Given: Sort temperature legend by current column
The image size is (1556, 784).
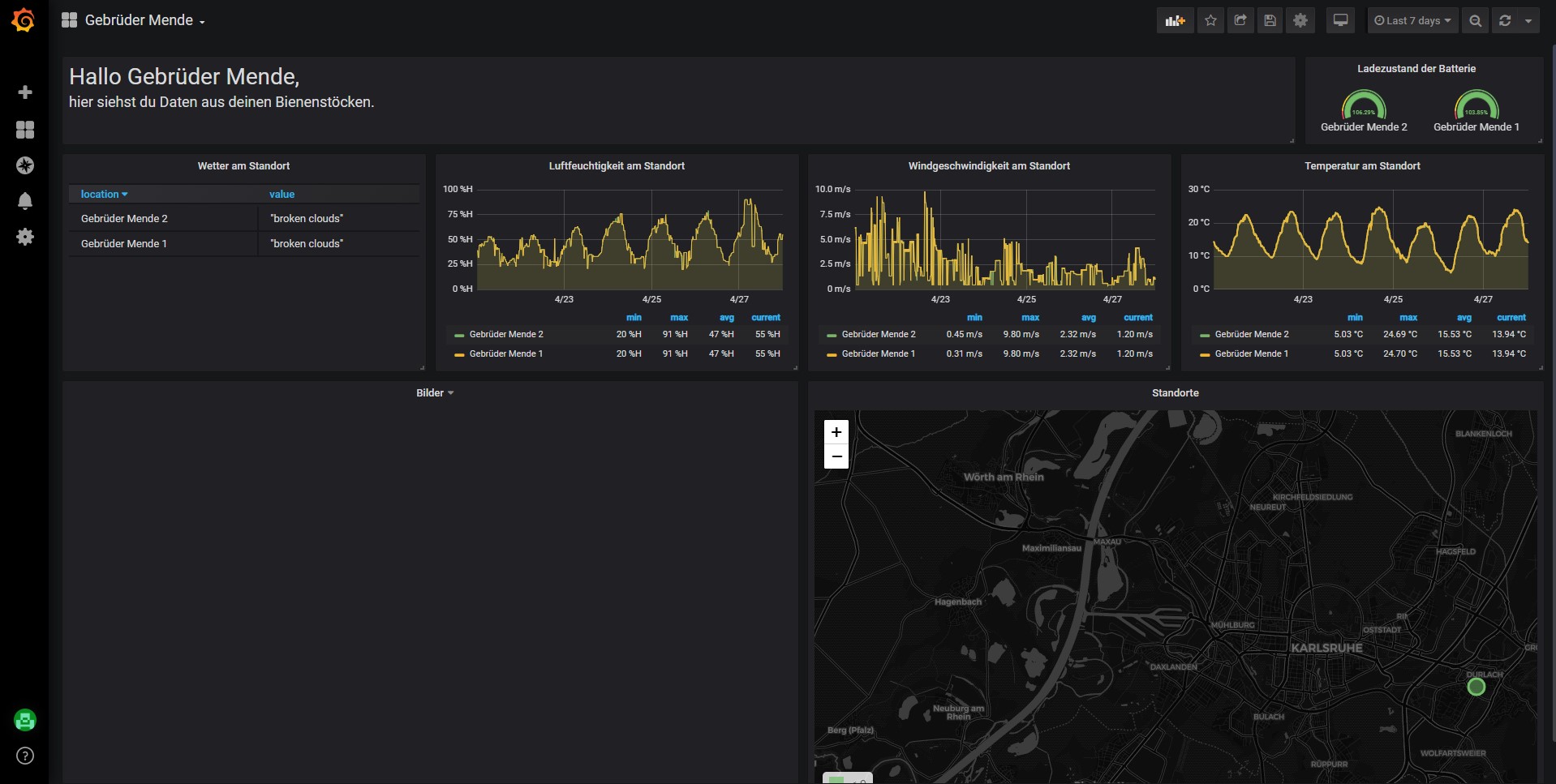Looking at the screenshot, I should pos(1511,318).
